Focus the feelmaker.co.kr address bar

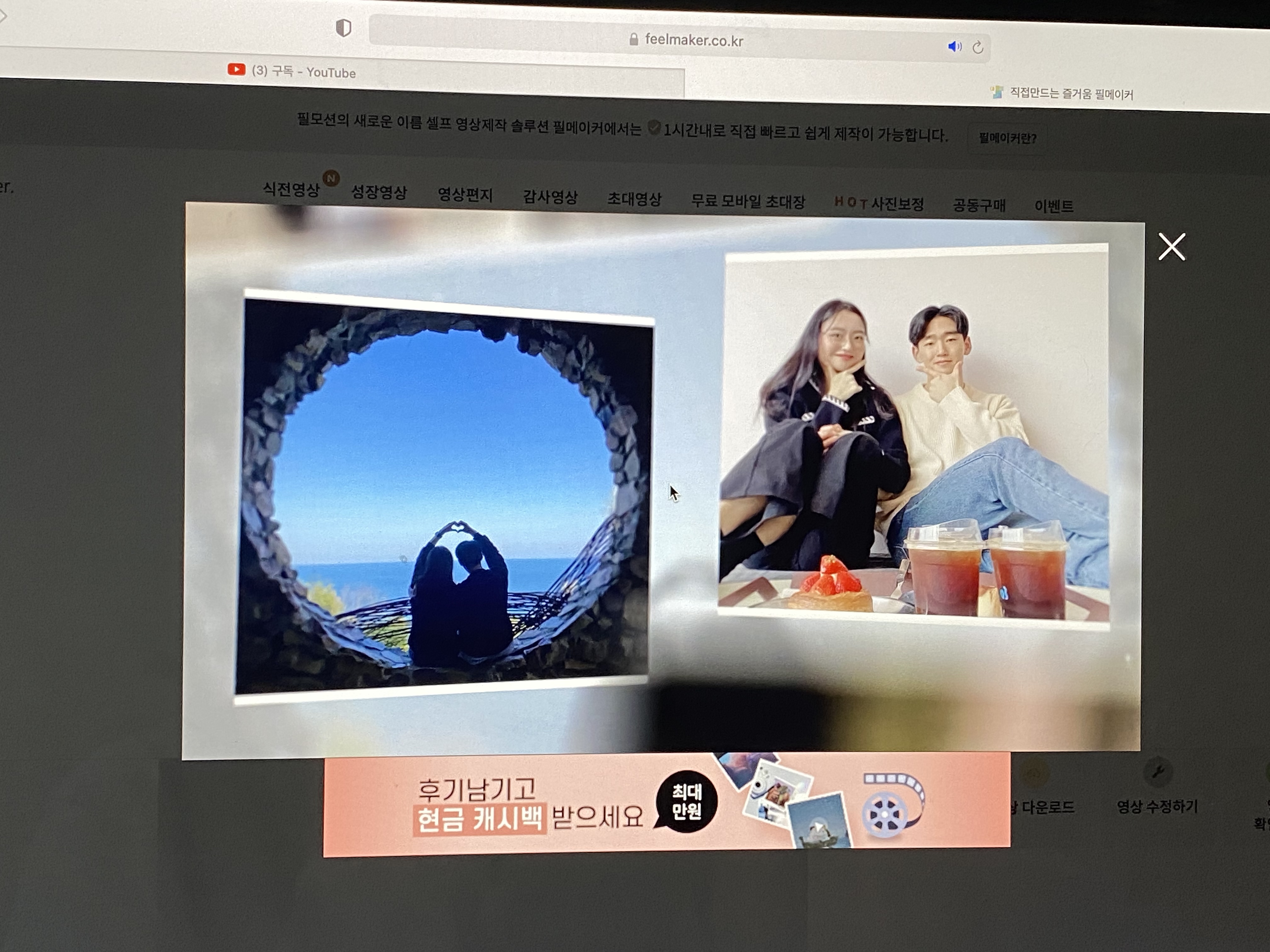click(679, 38)
